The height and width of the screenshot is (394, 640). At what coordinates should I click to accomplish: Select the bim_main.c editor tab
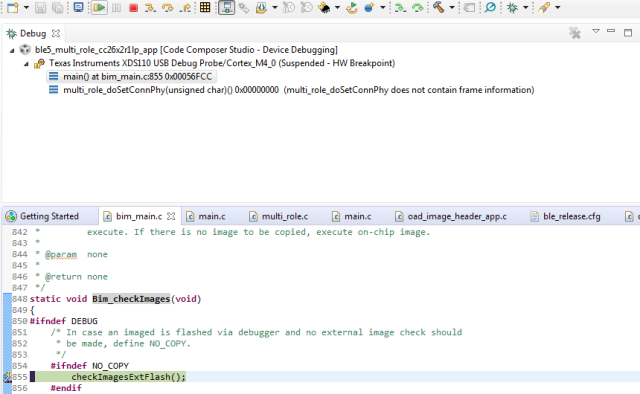click(x=139, y=216)
